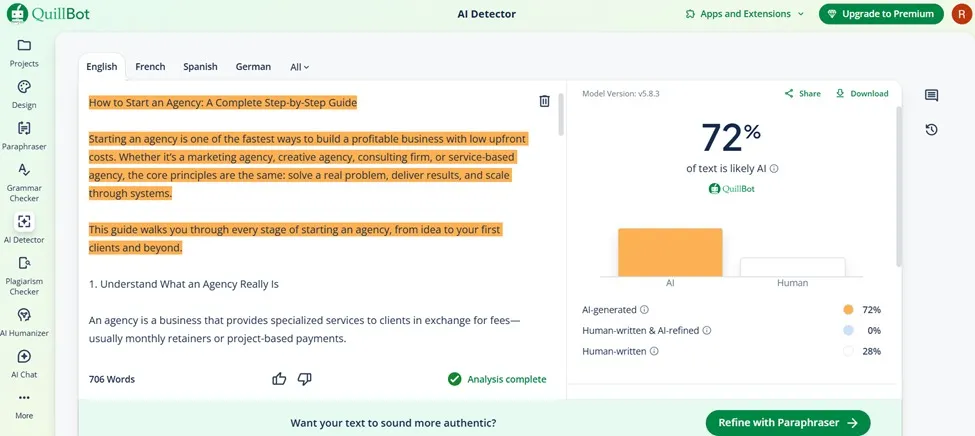
Task: Open the history clock icon
Action: coord(931,129)
